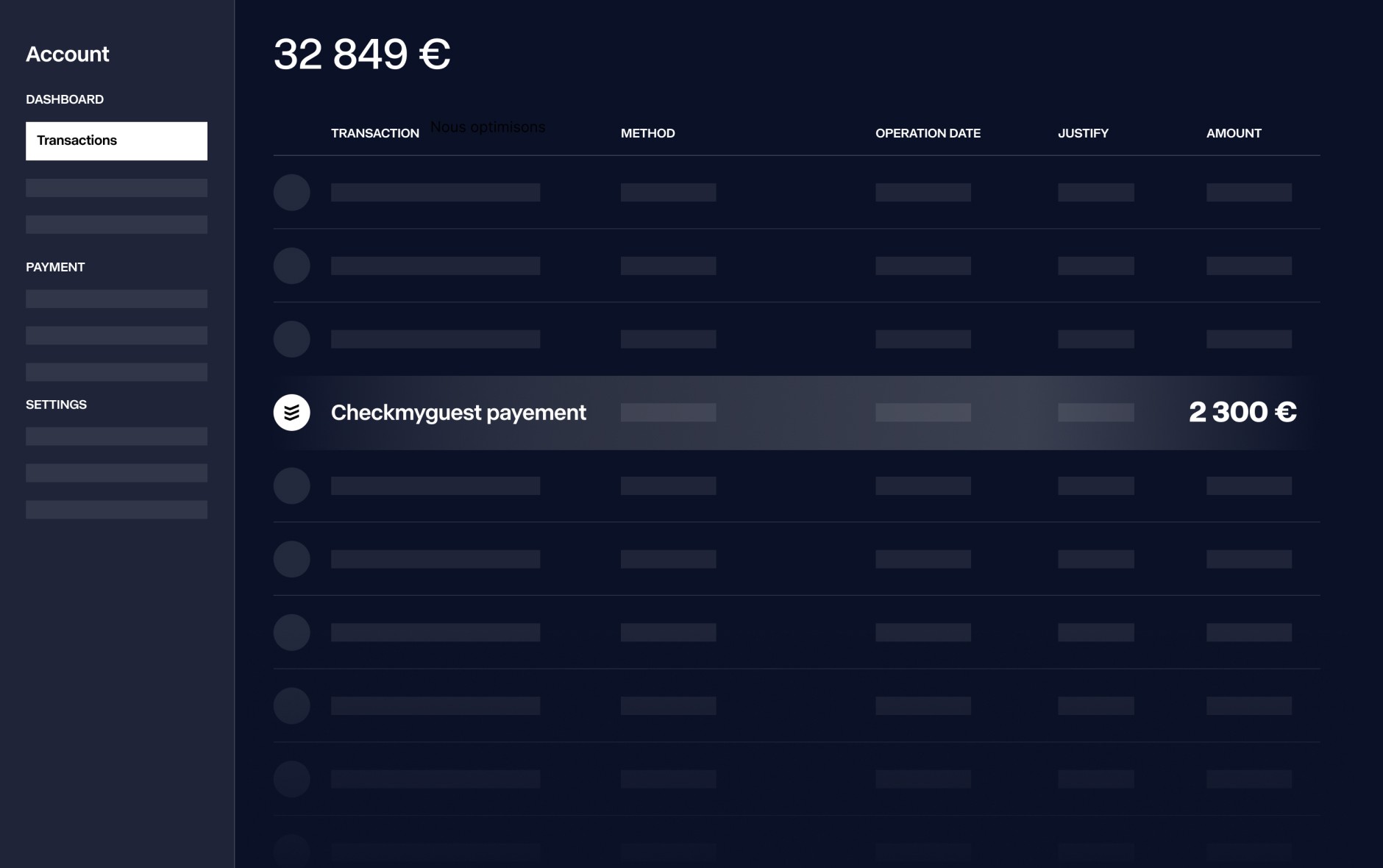Viewport: 1383px width, 868px height.
Task: Toggle the JUSTIFY column sorting
Action: click(x=1083, y=133)
